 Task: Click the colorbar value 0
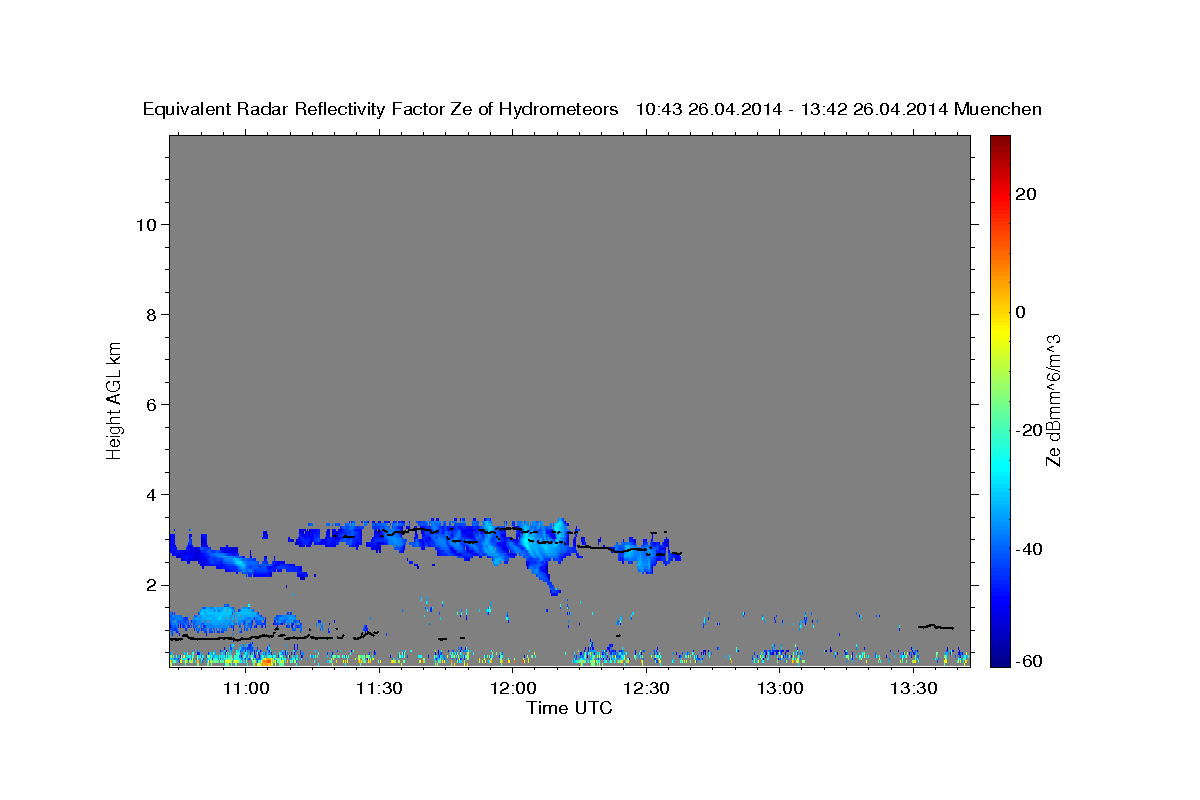tap(1020, 312)
